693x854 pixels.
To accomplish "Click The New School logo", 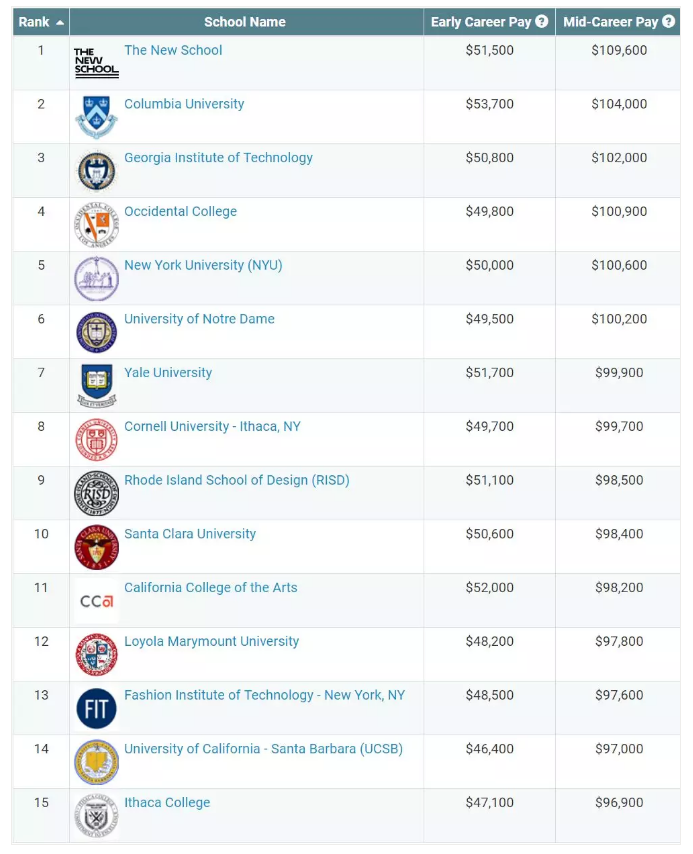I will coord(96,63).
